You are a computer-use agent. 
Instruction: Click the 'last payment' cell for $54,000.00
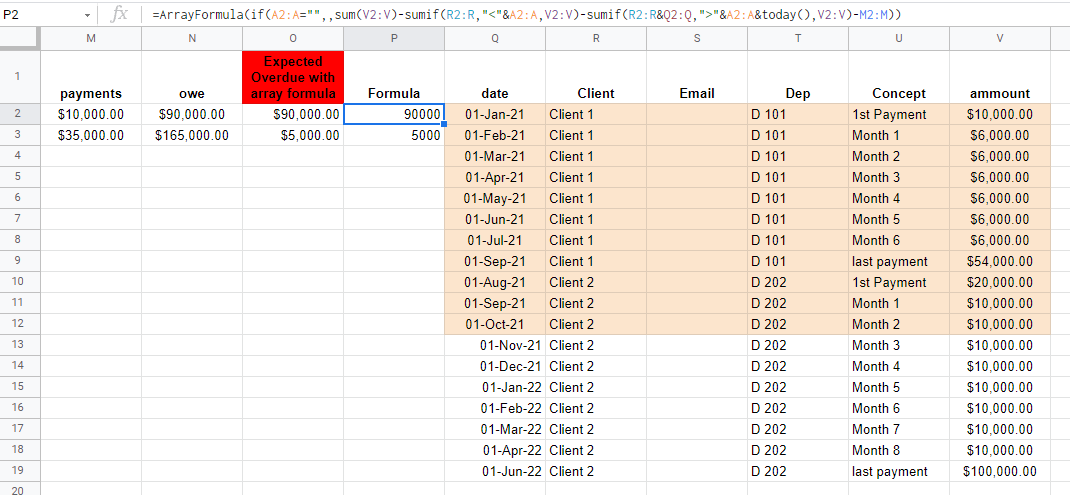(899, 261)
